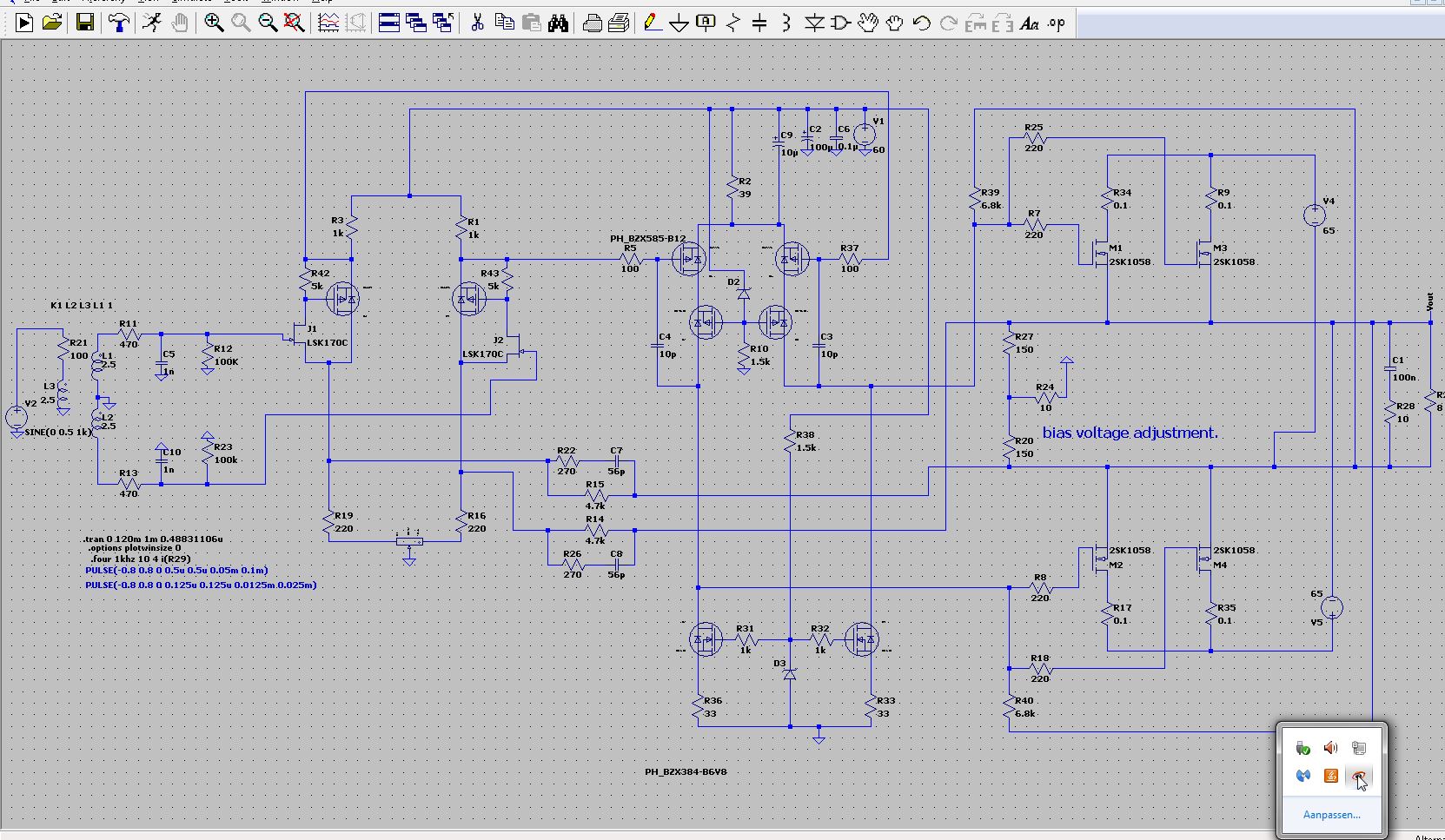Open the Control Panel hammer icon
Image resolution: width=1445 pixels, height=840 pixels.
[119, 23]
